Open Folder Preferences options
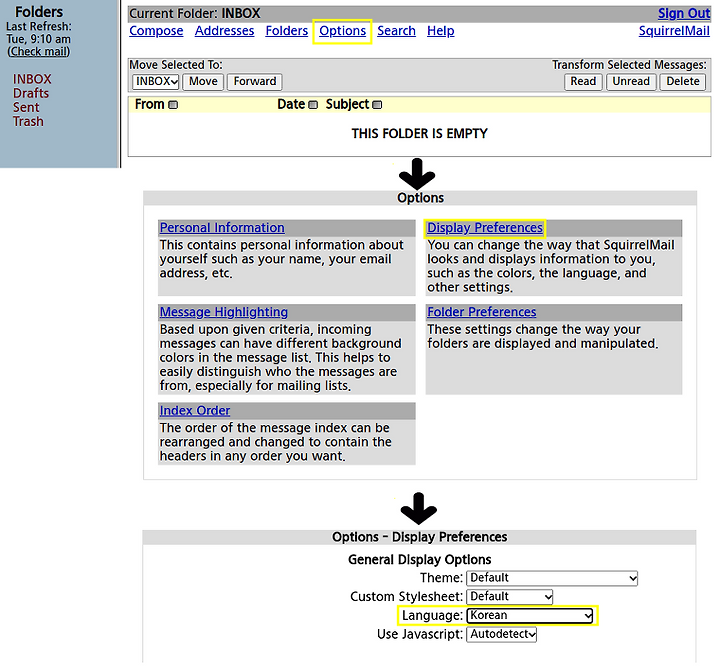The image size is (720, 669). (x=482, y=312)
